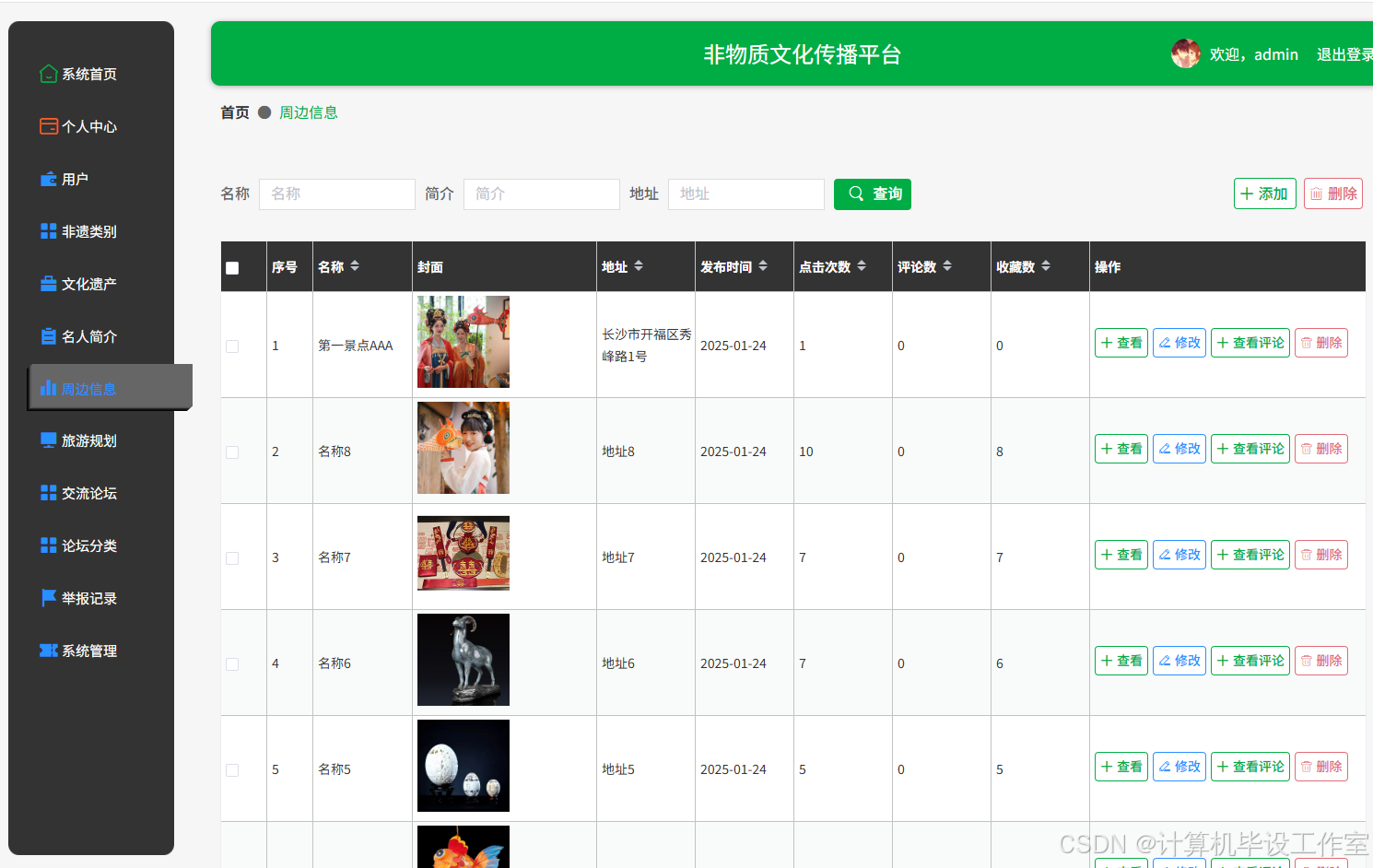Image resolution: width=1373 pixels, height=868 pixels.
Task: Open 文化遗产 menu item
Action: tap(89, 284)
